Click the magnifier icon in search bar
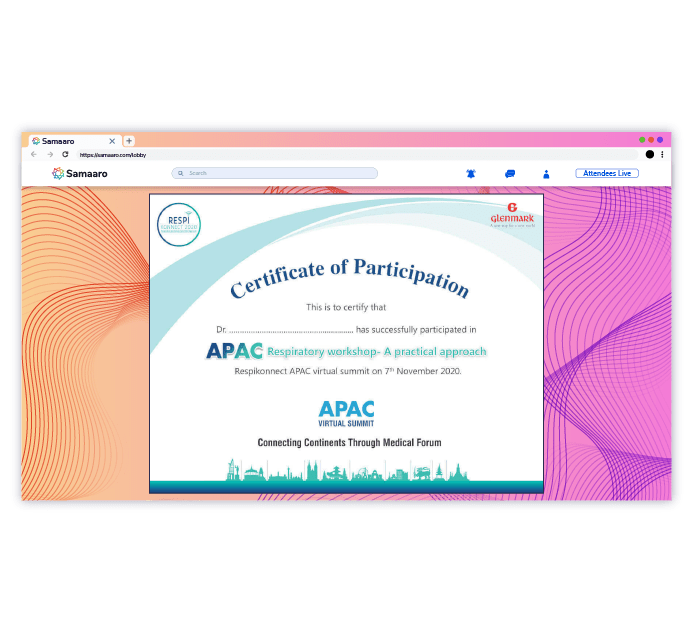 point(181,173)
